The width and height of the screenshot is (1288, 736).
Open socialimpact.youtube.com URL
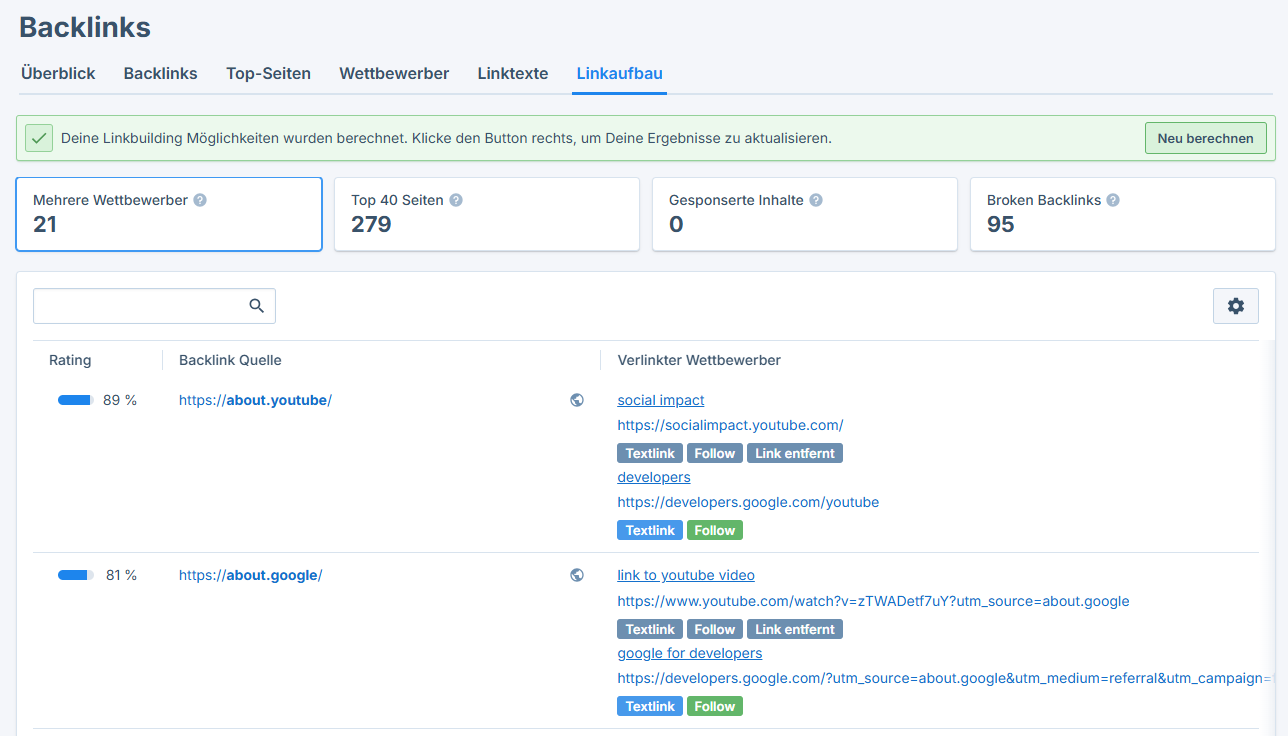730,425
